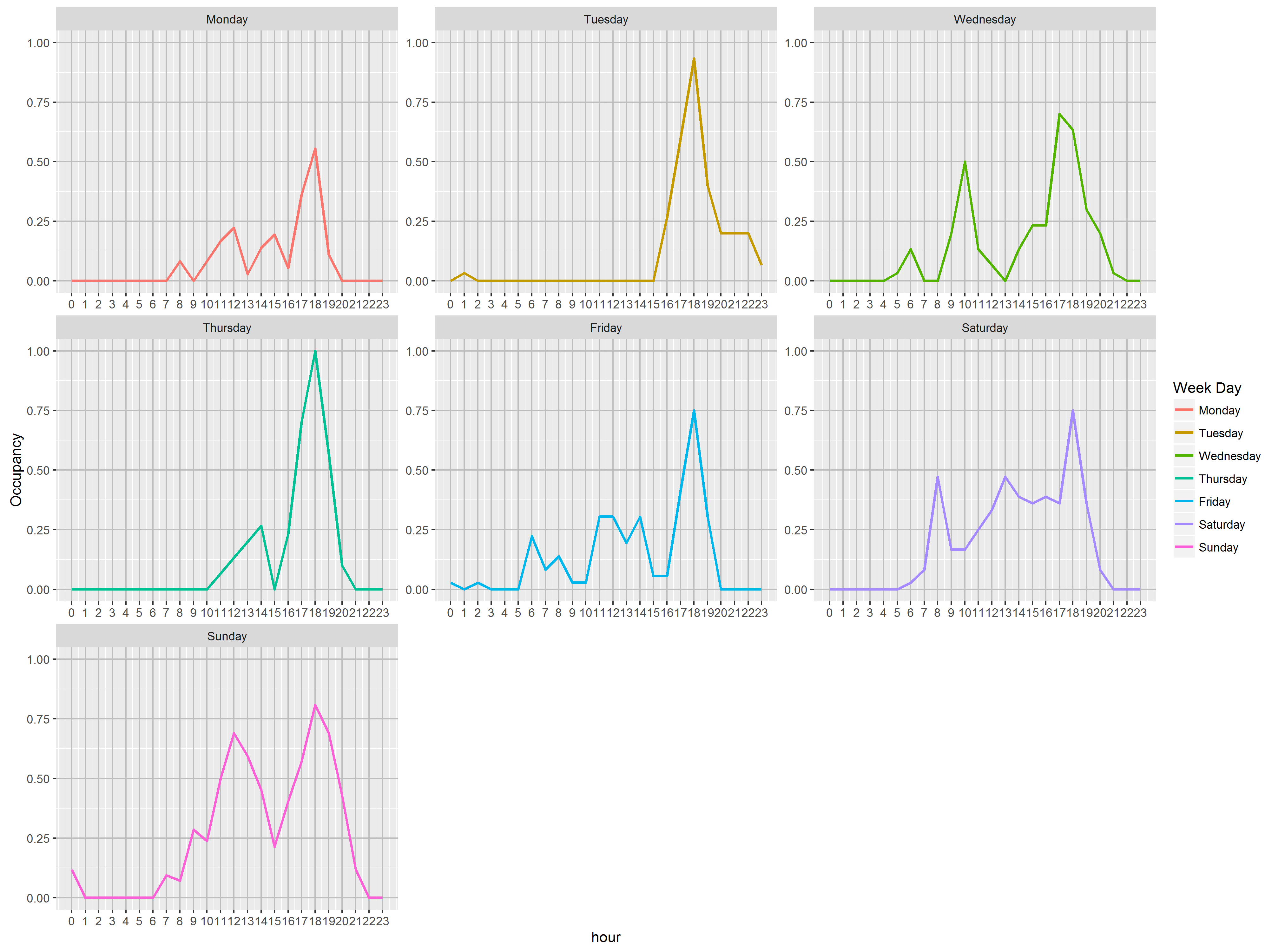Click the Tuesday legend label
Screen dimensions: 1285x952
pyautogui.click(x=1221, y=433)
